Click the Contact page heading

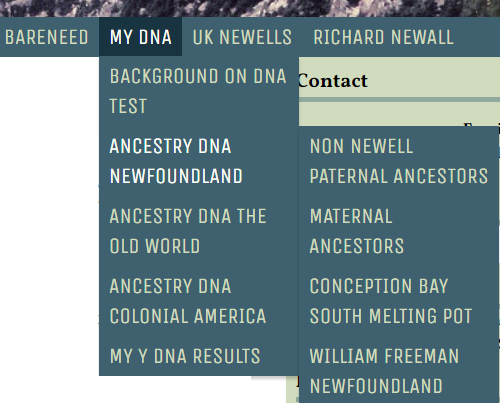pyautogui.click(x=333, y=81)
